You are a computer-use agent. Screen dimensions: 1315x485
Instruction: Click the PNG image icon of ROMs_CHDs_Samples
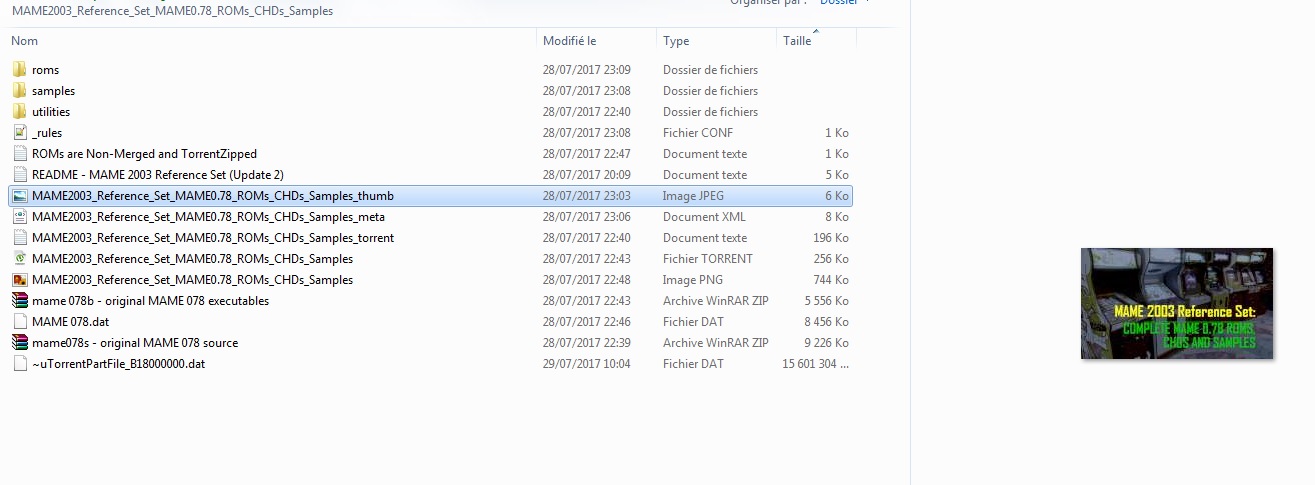(x=20, y=280)
